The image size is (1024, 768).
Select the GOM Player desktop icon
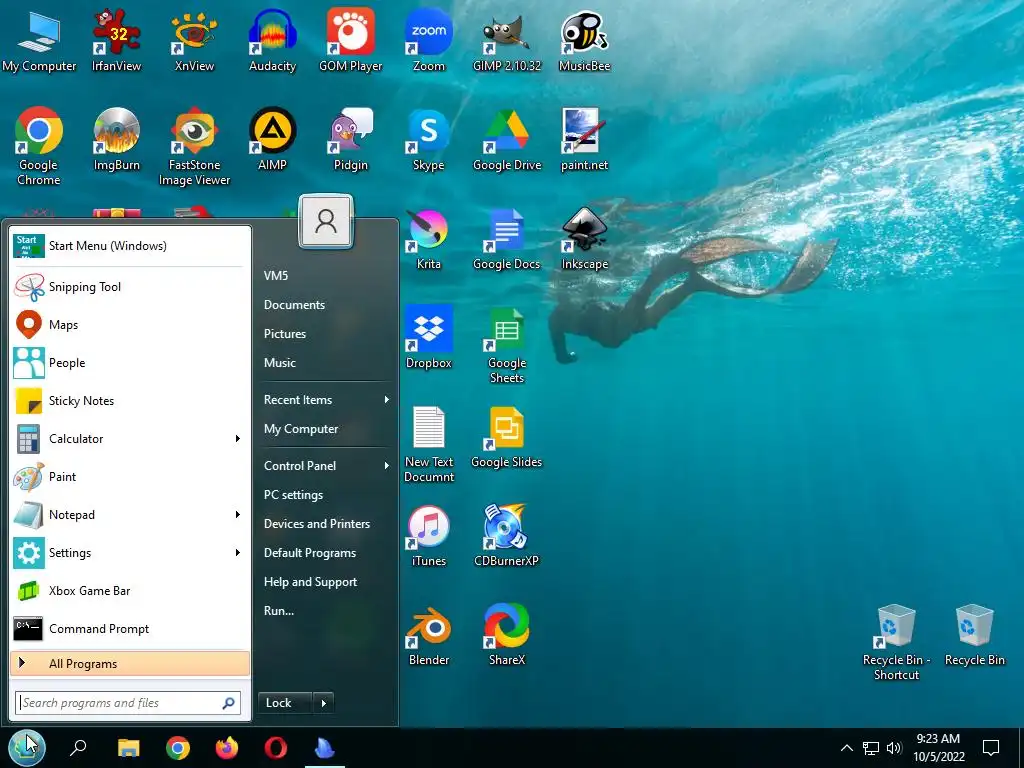pos(350,39)
